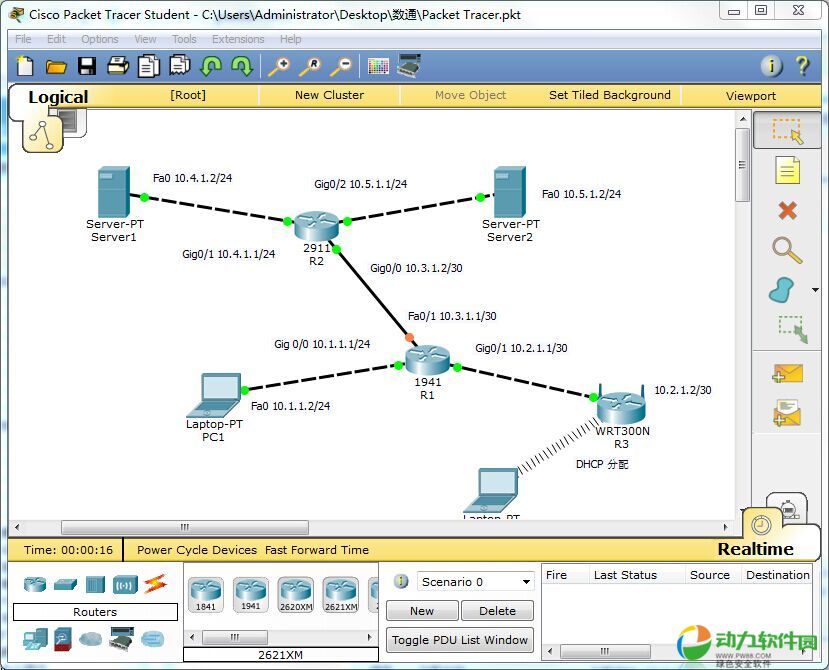Image resolution: width=829 pixels, height=670 pixels.
Task: Switch to the Logical workspace tab
Action: click(58, 97)
